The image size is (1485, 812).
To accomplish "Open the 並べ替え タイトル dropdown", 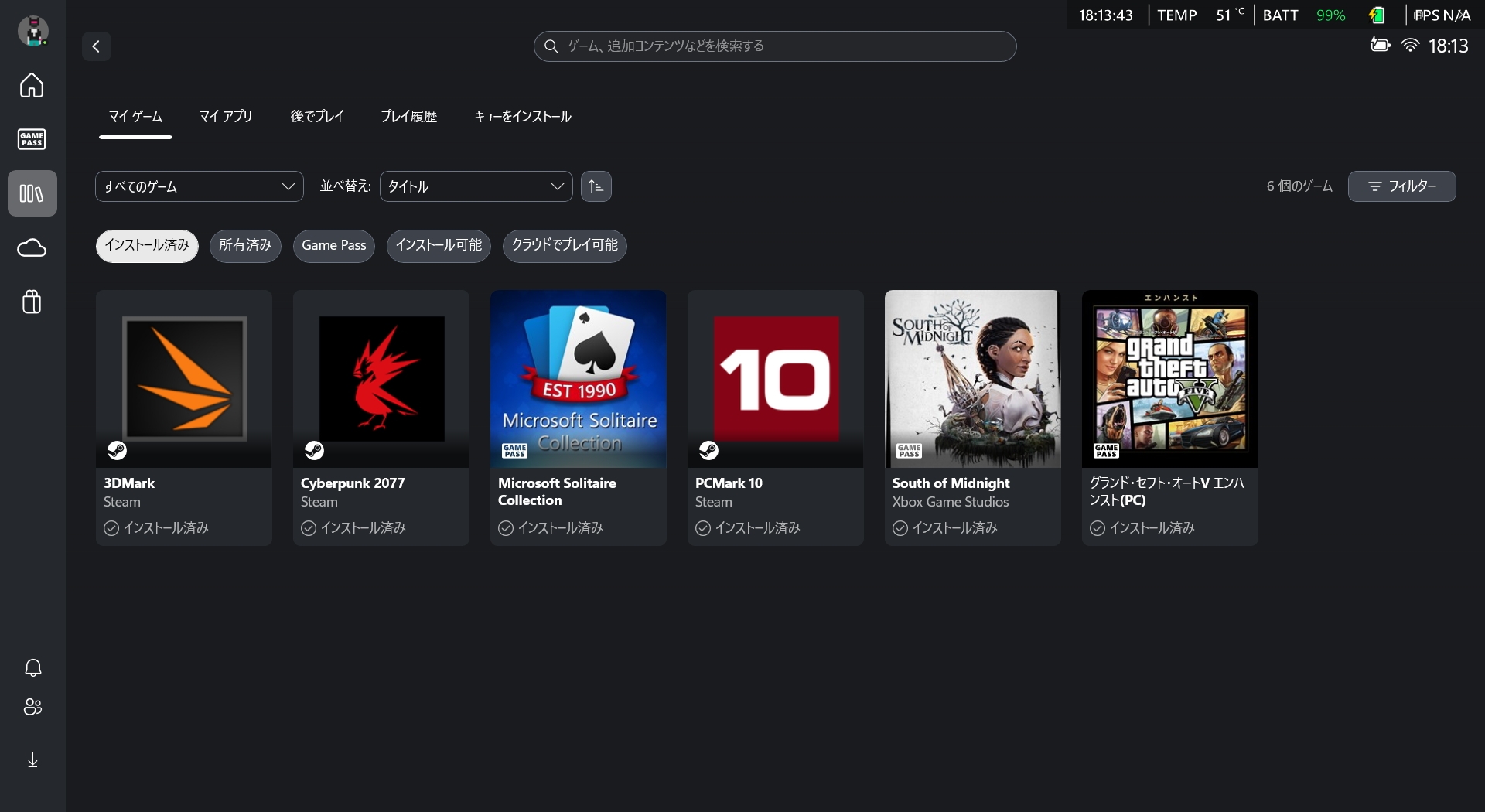I will (x=476, y=186).
